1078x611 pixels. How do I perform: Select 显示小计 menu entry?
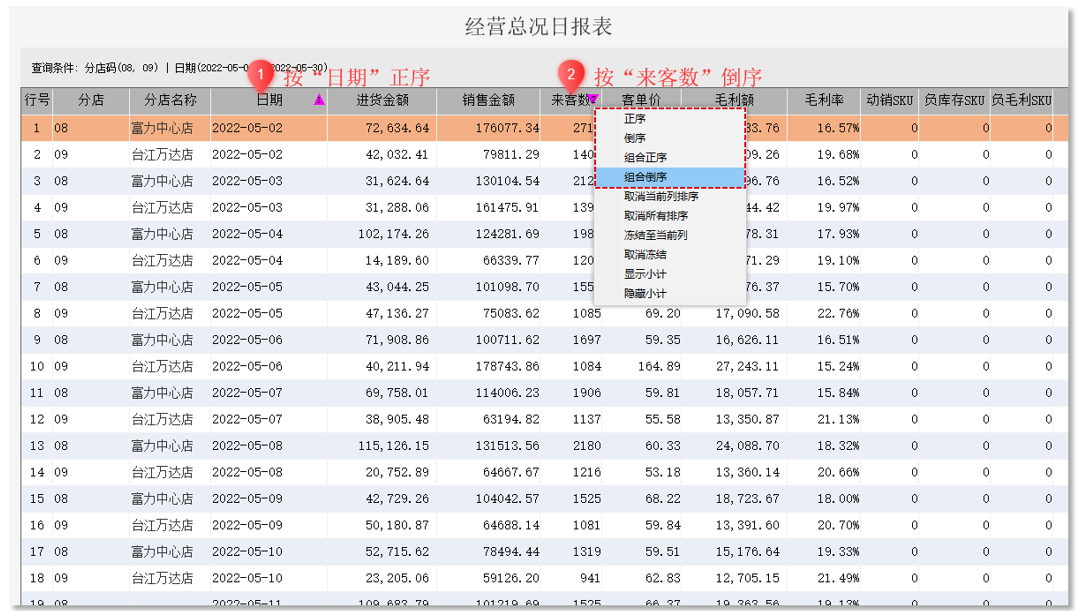coord(645,274)
